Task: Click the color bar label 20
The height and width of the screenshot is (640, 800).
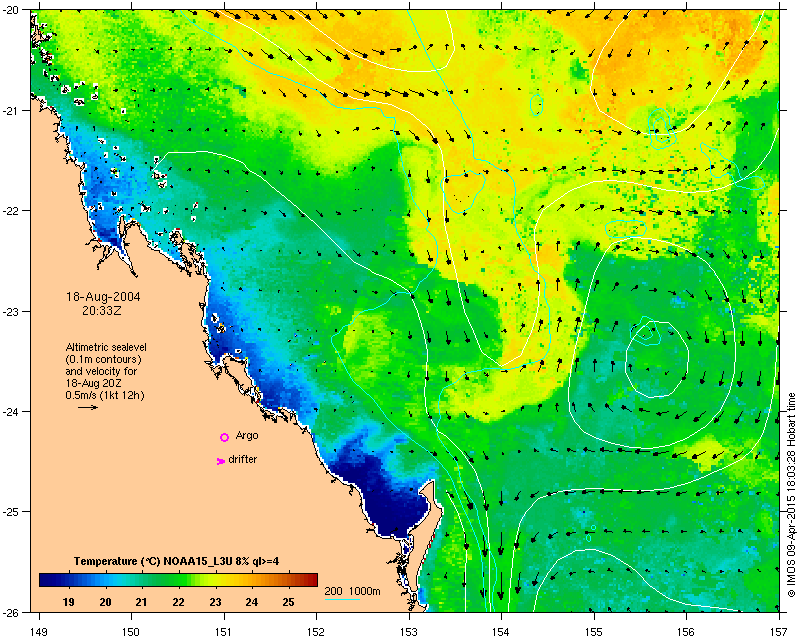Action: [x=105, y=602]
